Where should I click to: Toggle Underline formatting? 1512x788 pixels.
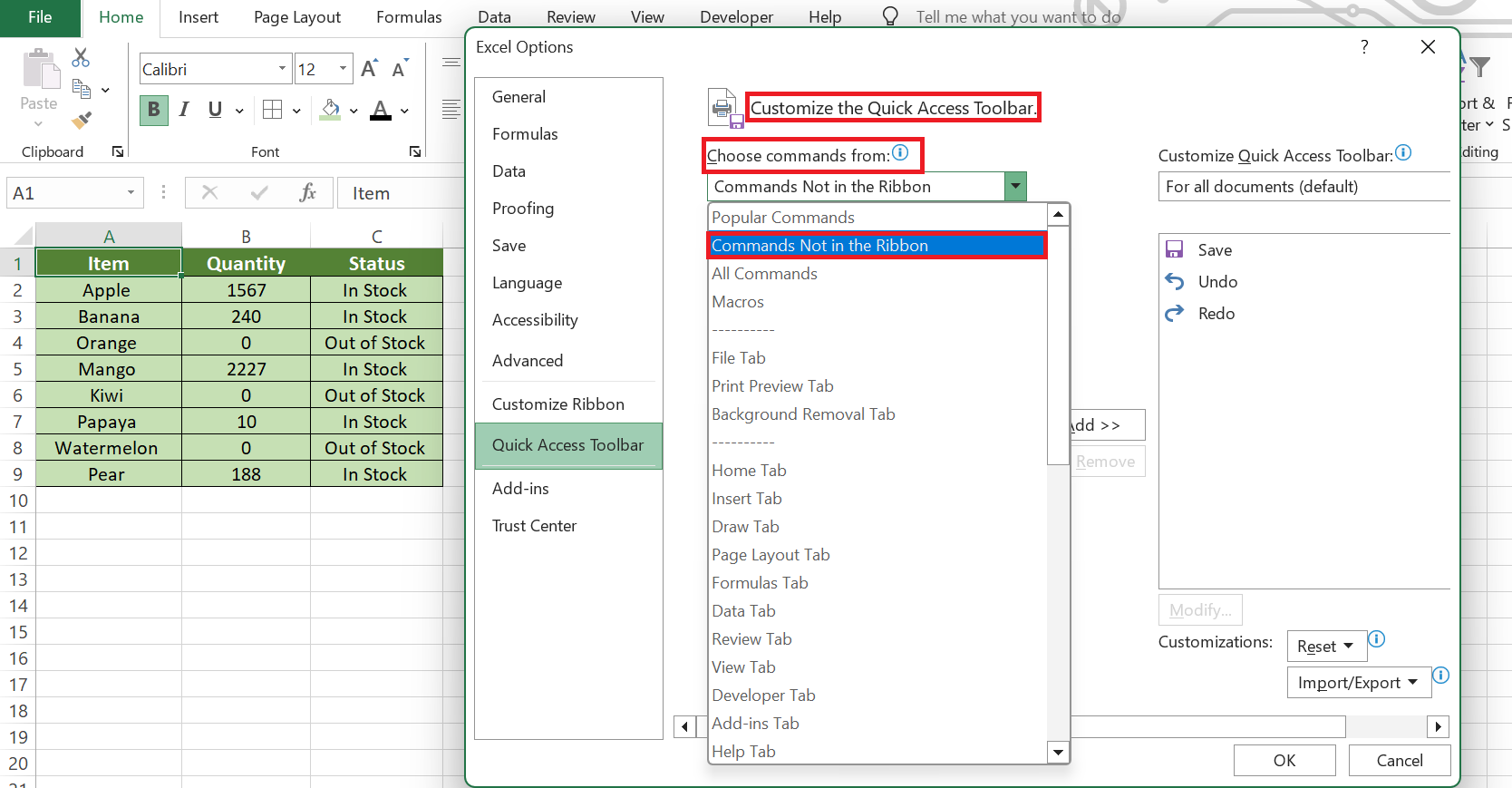coord(215,110)
